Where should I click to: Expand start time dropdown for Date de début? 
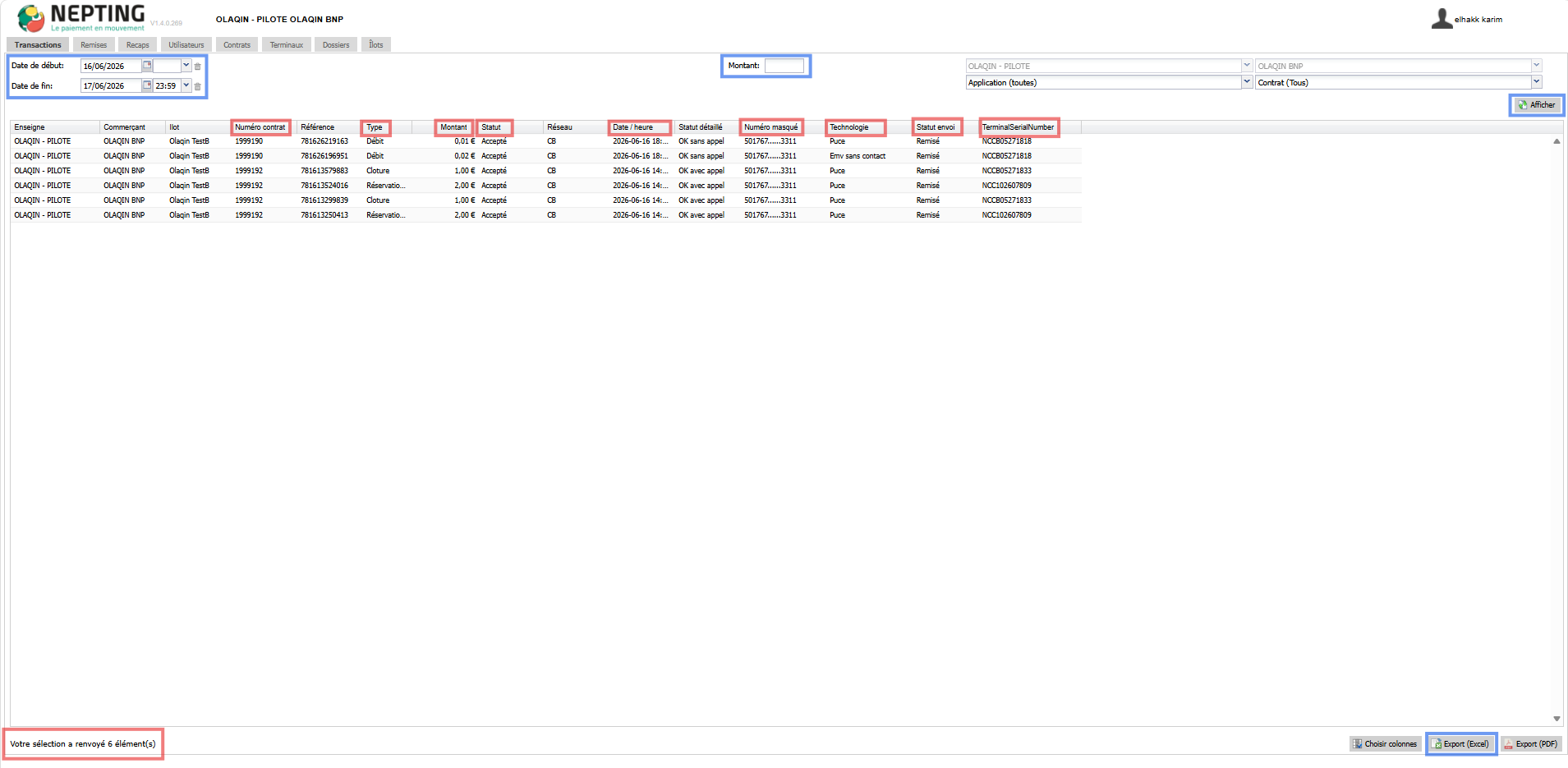186,66
